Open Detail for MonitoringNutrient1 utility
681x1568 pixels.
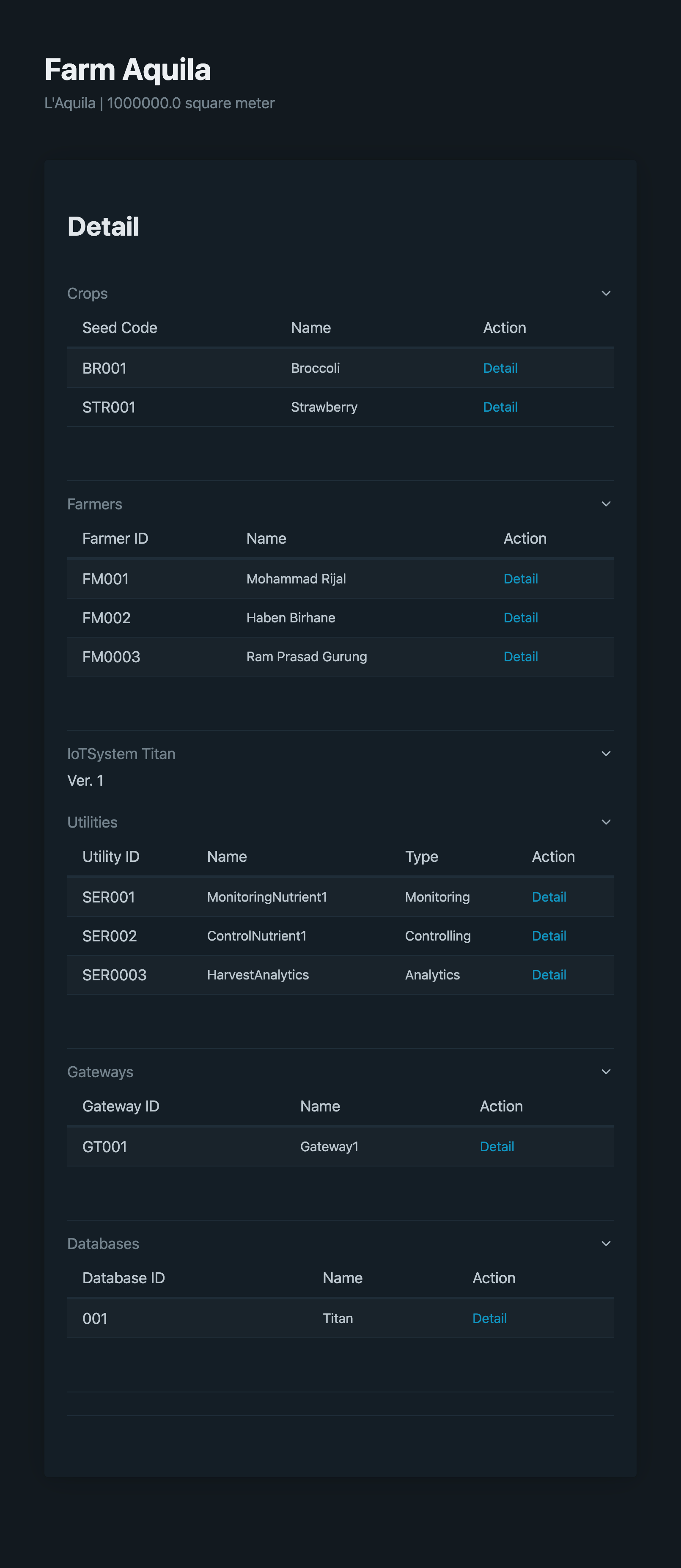pos(548,897)
